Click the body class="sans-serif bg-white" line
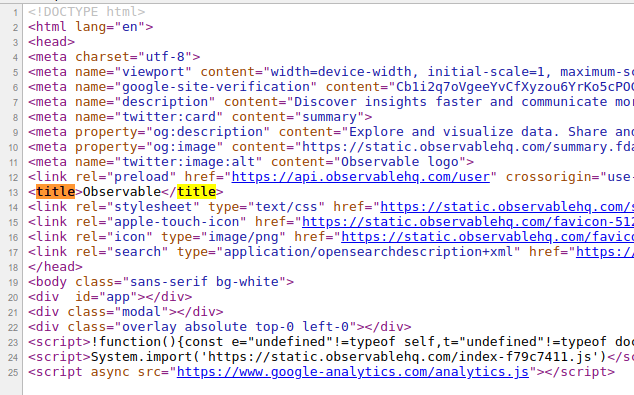 coord(161,281)
